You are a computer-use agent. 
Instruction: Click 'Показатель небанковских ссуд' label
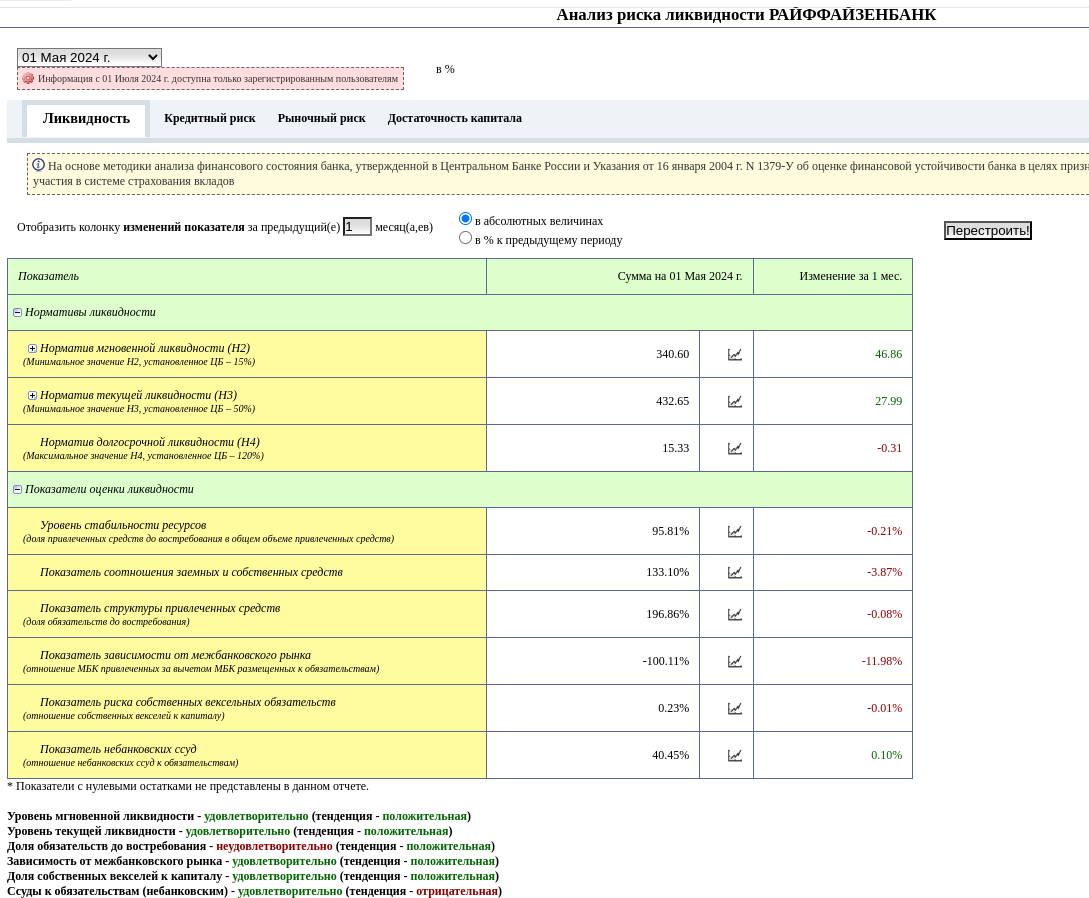118,749
